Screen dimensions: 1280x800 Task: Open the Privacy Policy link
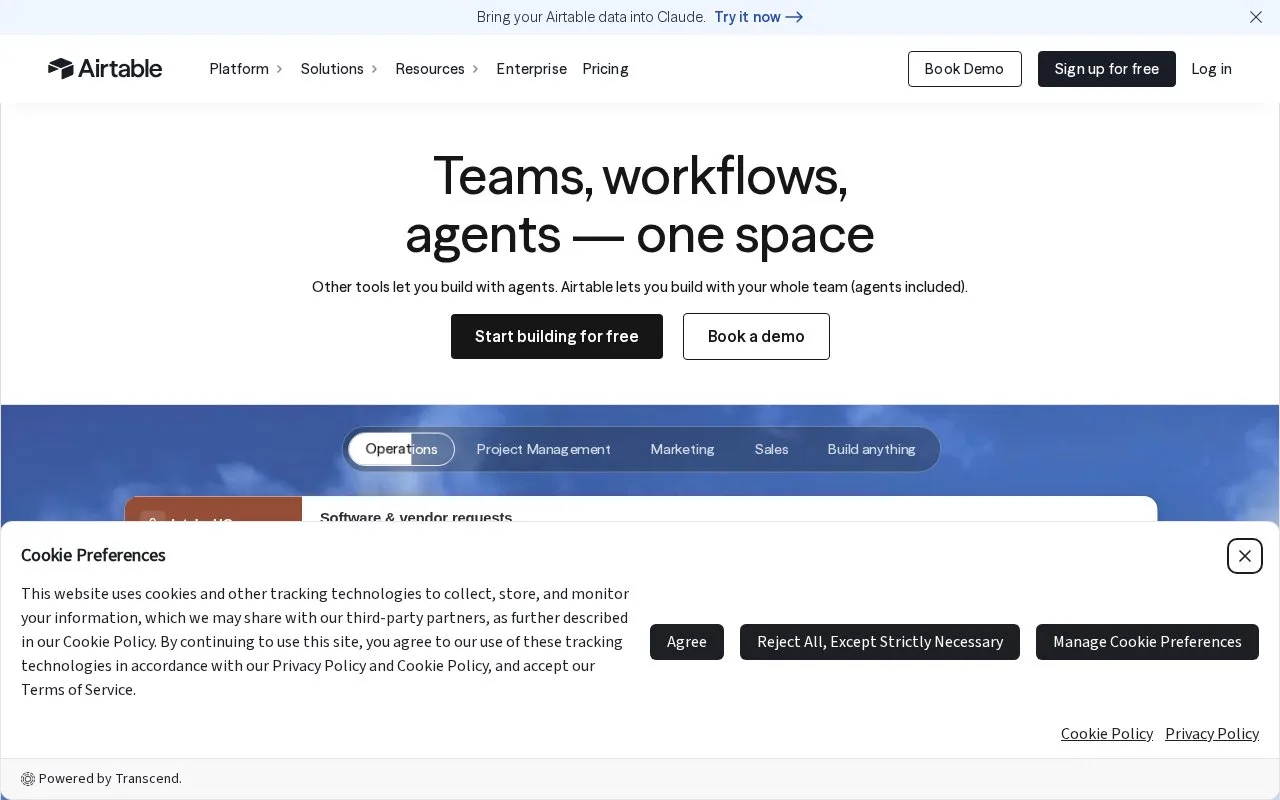pyautogui.click(x=1212, y=734)
